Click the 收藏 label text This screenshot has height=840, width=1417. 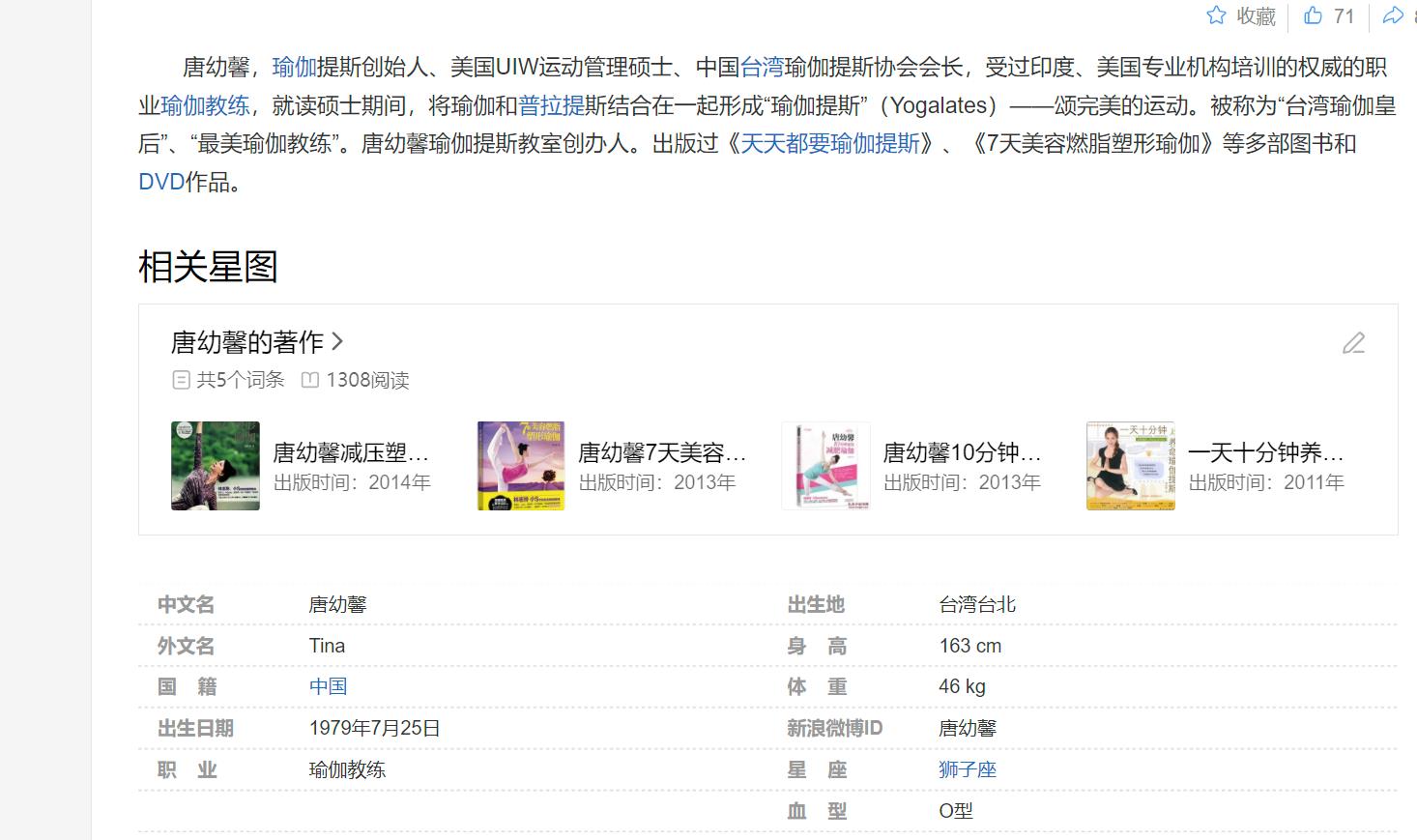click(x=1256, y=16)
